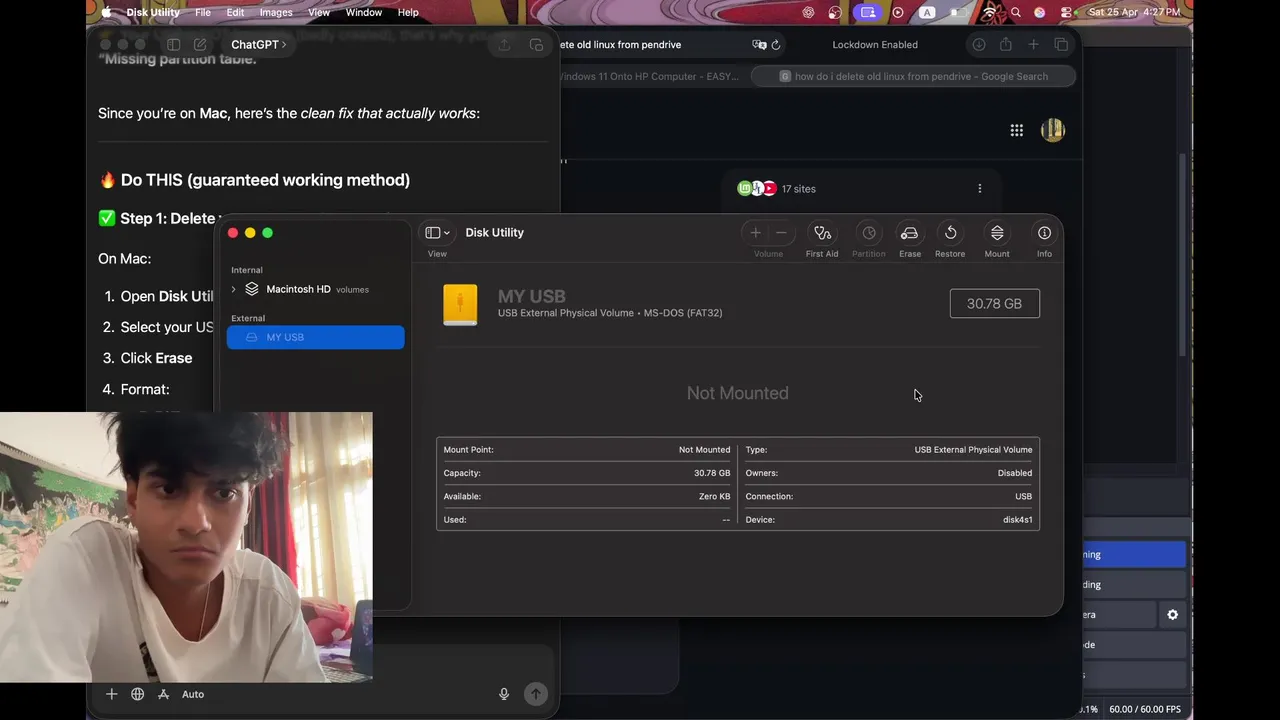1280x720 pixels.
Task: Open the Info toolbar icon
Action: [1044, 233]
